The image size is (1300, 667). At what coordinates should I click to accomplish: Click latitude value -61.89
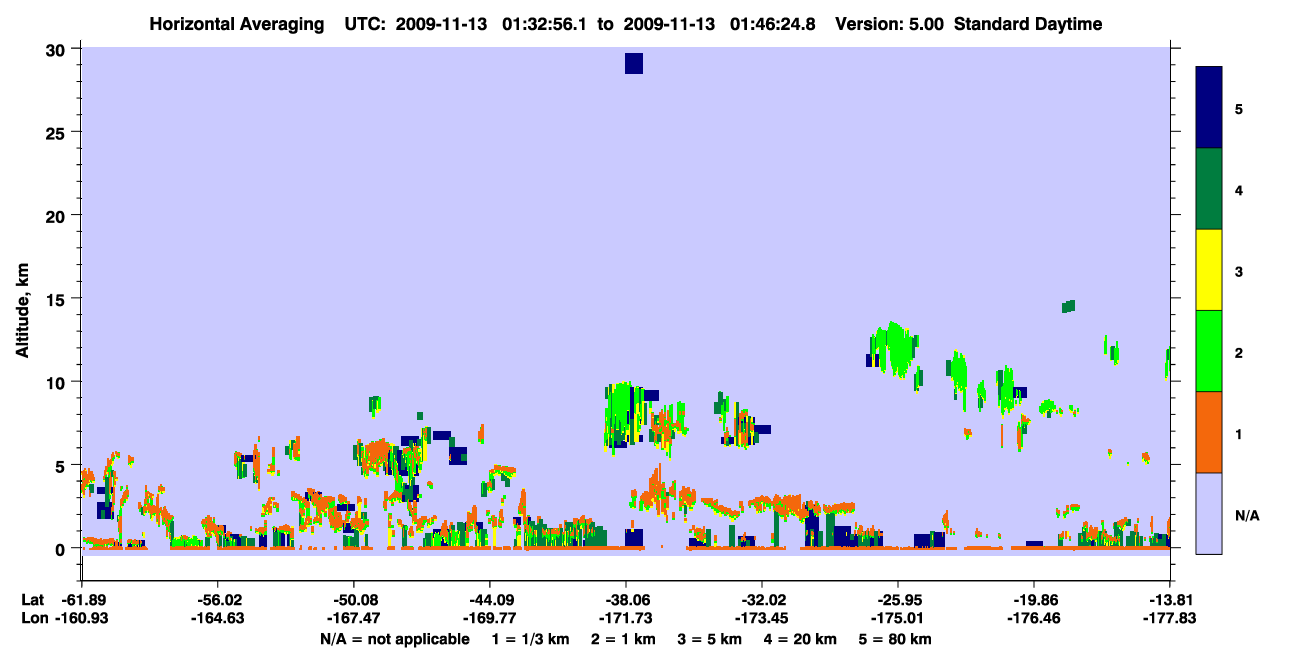click(x=82, y=600)
